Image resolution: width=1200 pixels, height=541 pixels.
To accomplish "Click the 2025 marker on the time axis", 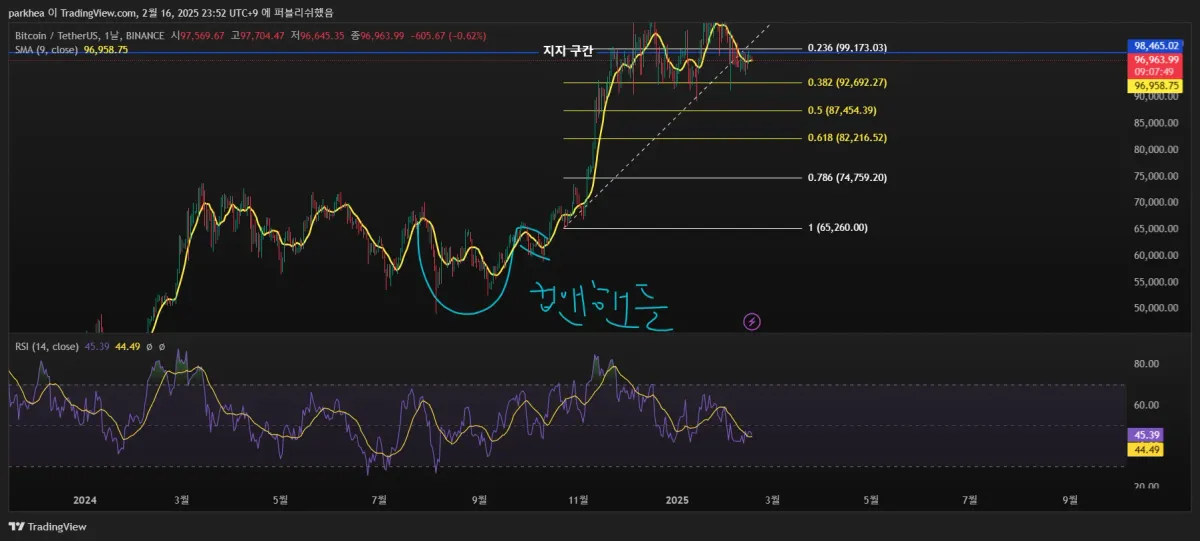I will (x=677, y=500).
